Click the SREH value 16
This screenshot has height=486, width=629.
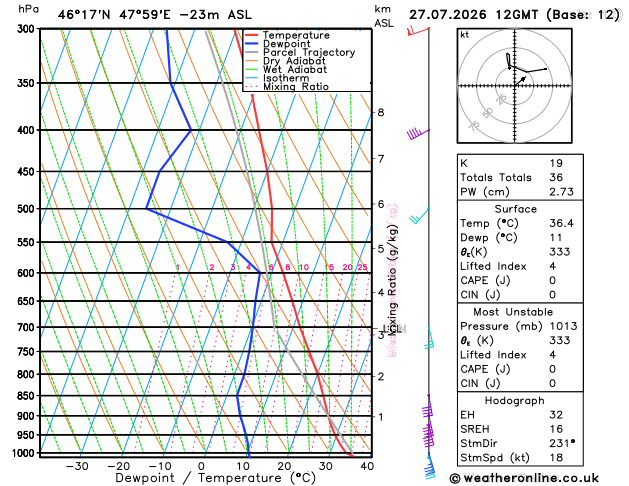click(x=556, y=429)
